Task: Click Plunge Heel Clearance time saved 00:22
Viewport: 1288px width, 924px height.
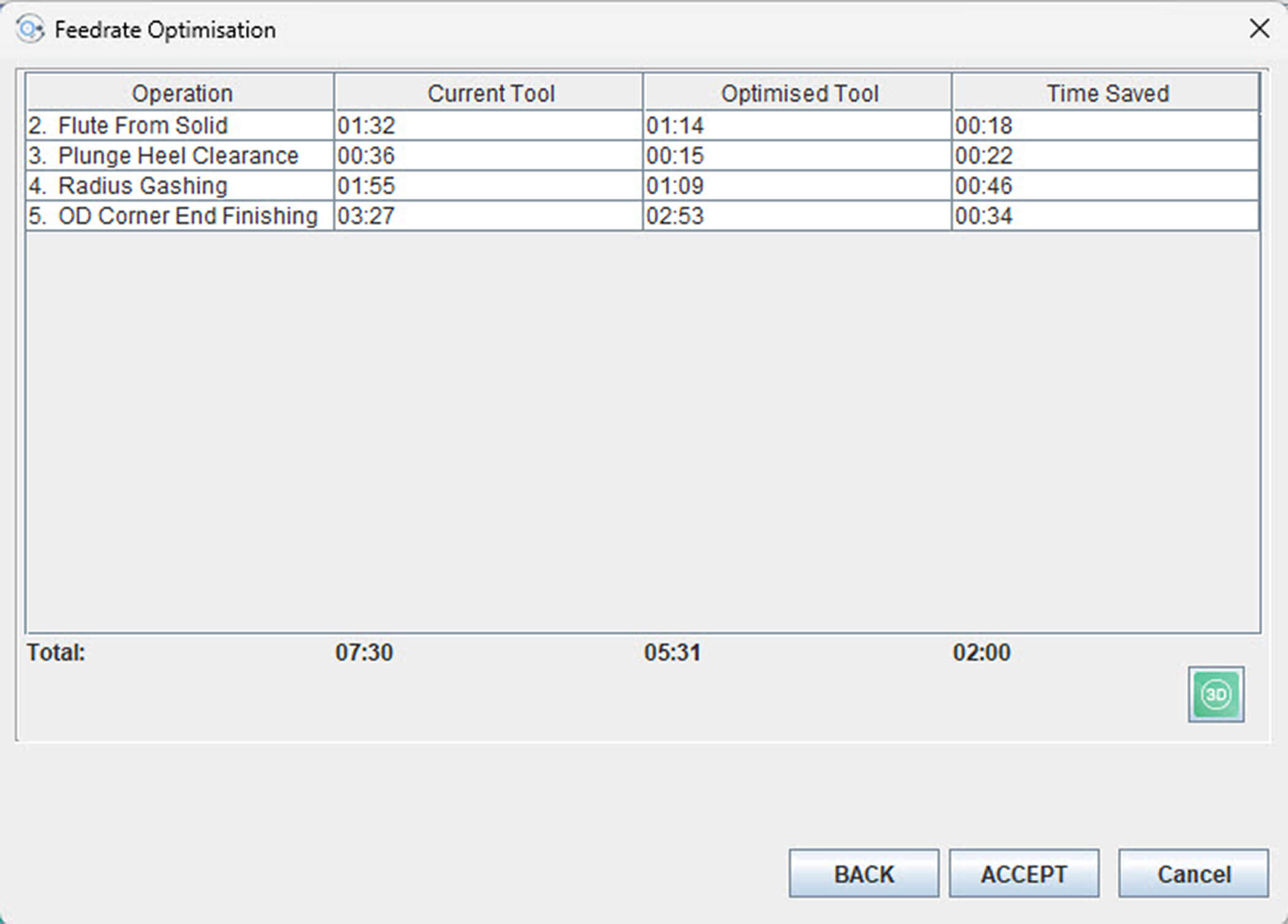Action: 983,156
